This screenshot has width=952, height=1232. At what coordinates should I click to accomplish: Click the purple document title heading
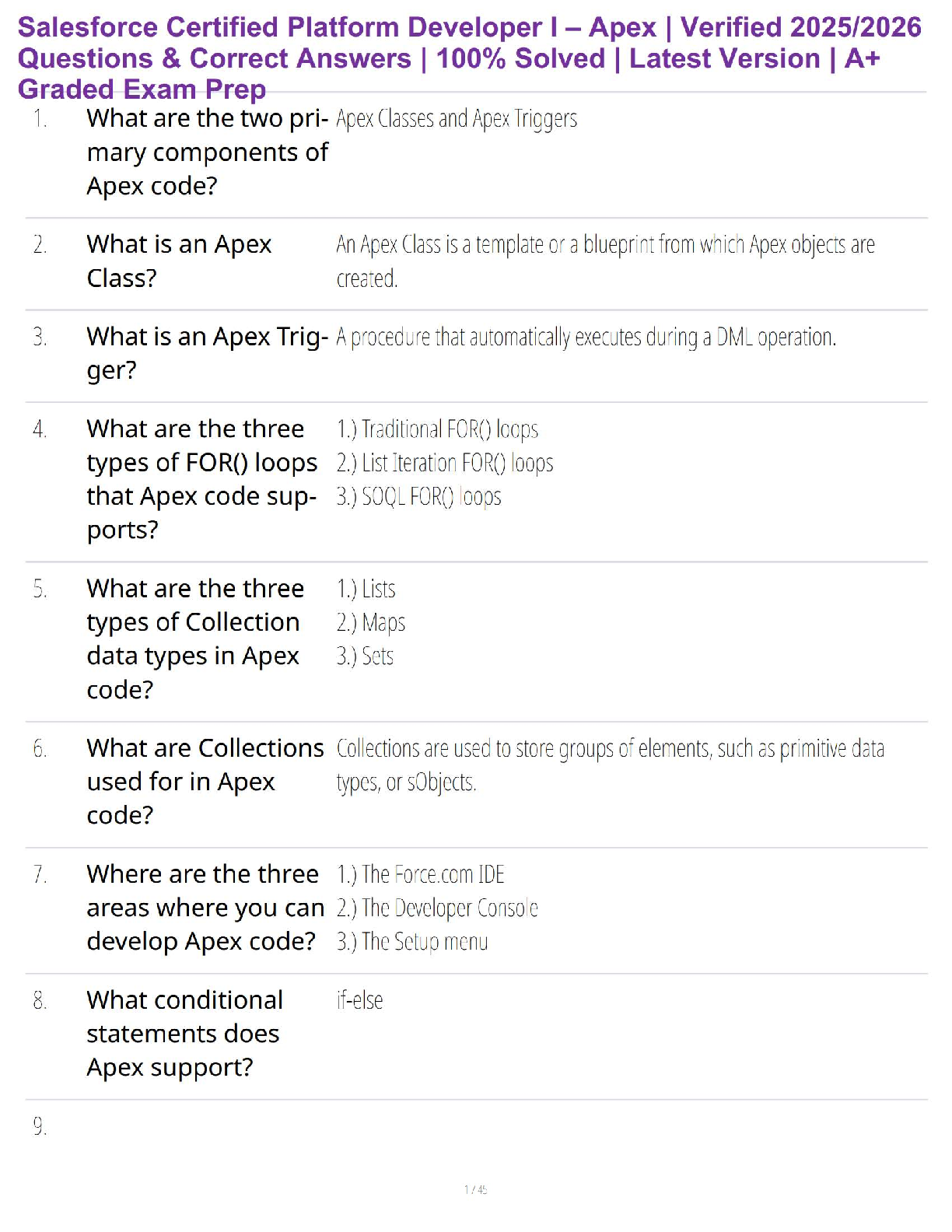pyautogui.click(x=469, y=58)
